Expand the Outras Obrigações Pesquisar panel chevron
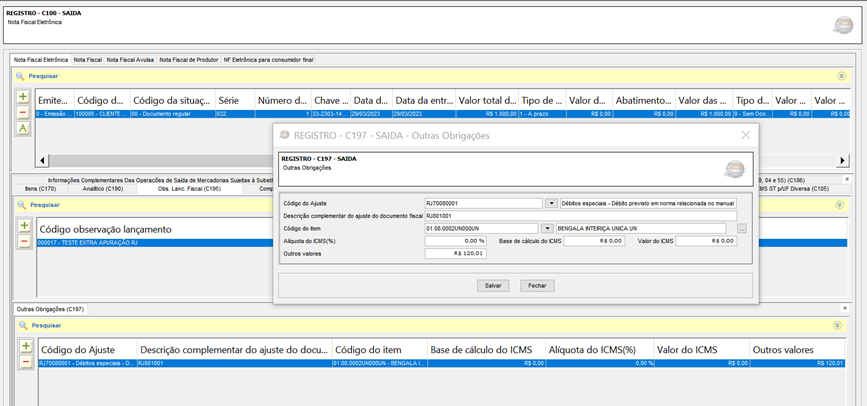Viewport: 867px width, 406px height. (x=837, y=325)
